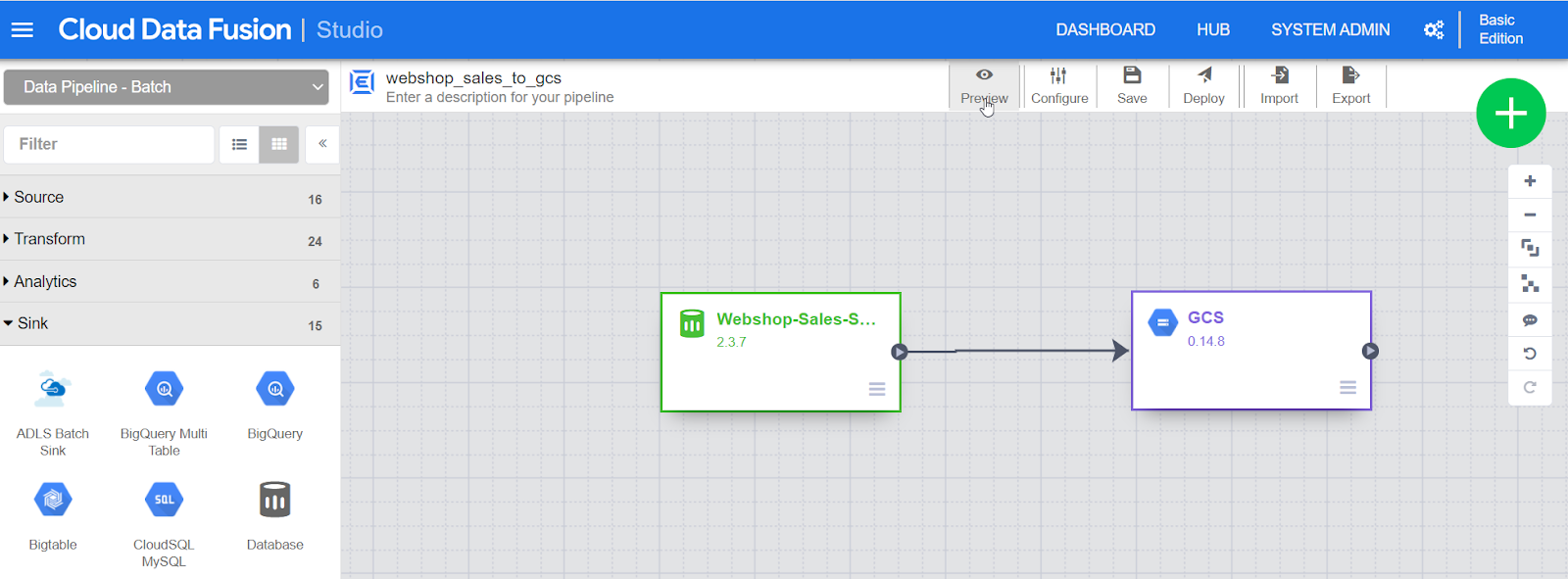This screenshot has width=1568, height=579.
Task: Expand the Analytics plugin section
Action: click(x=170, y=282)
